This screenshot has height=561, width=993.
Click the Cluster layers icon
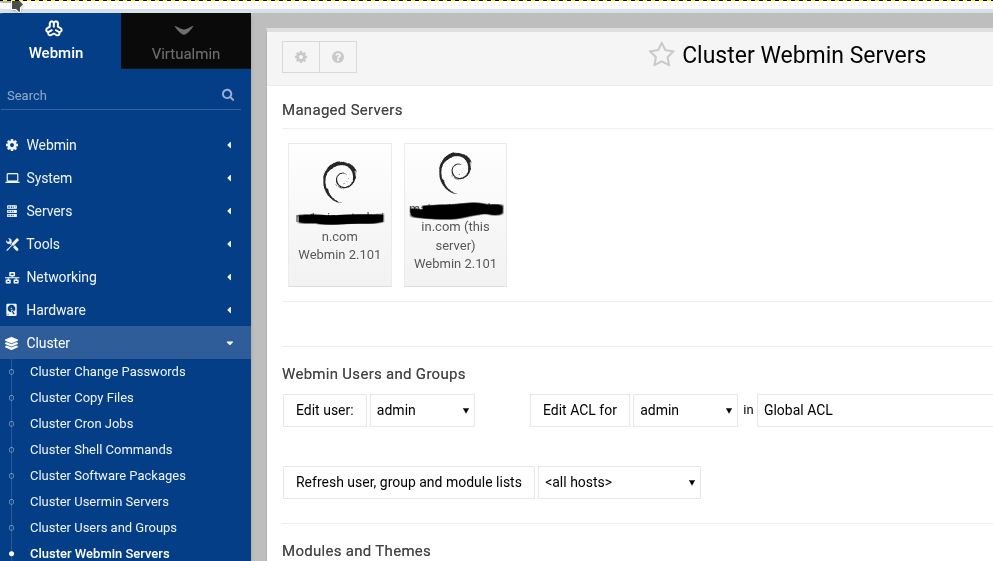coord(12,343)
